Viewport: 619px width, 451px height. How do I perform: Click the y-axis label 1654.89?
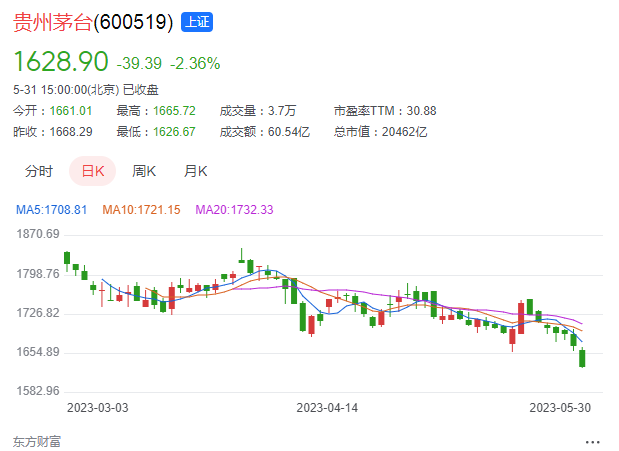tap(38, 351)
